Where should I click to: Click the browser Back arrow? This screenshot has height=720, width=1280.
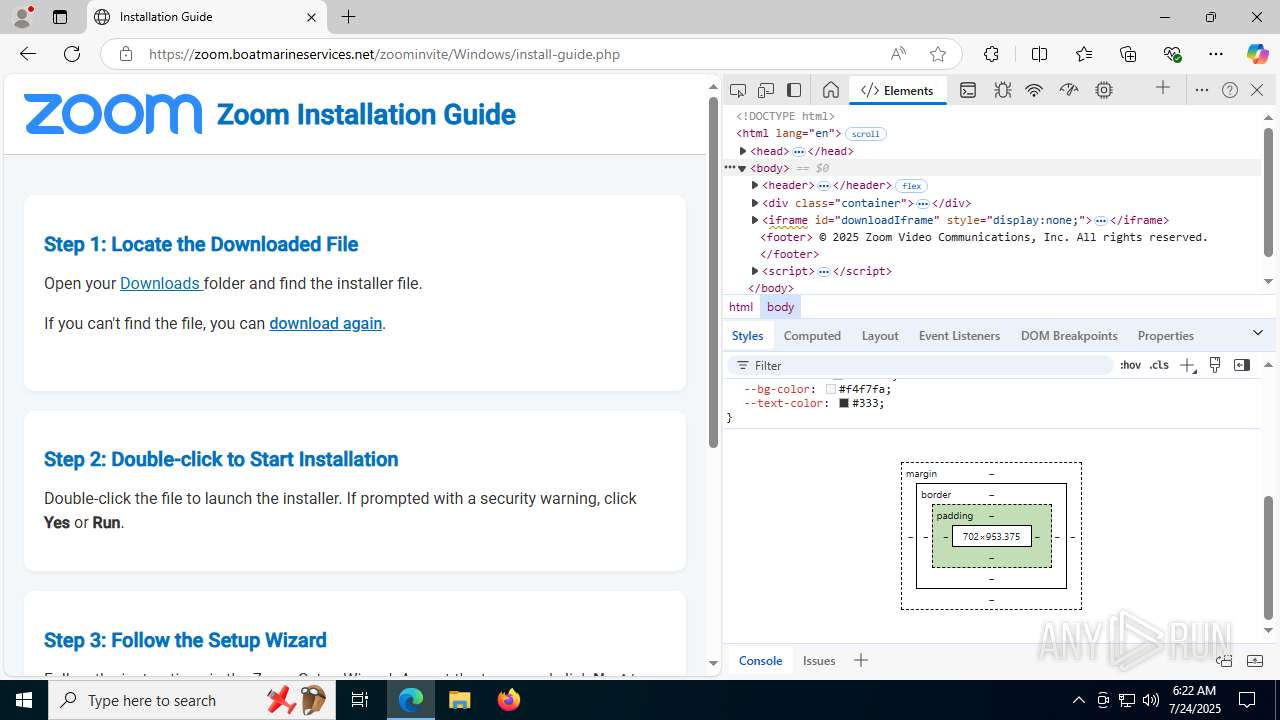28,54
